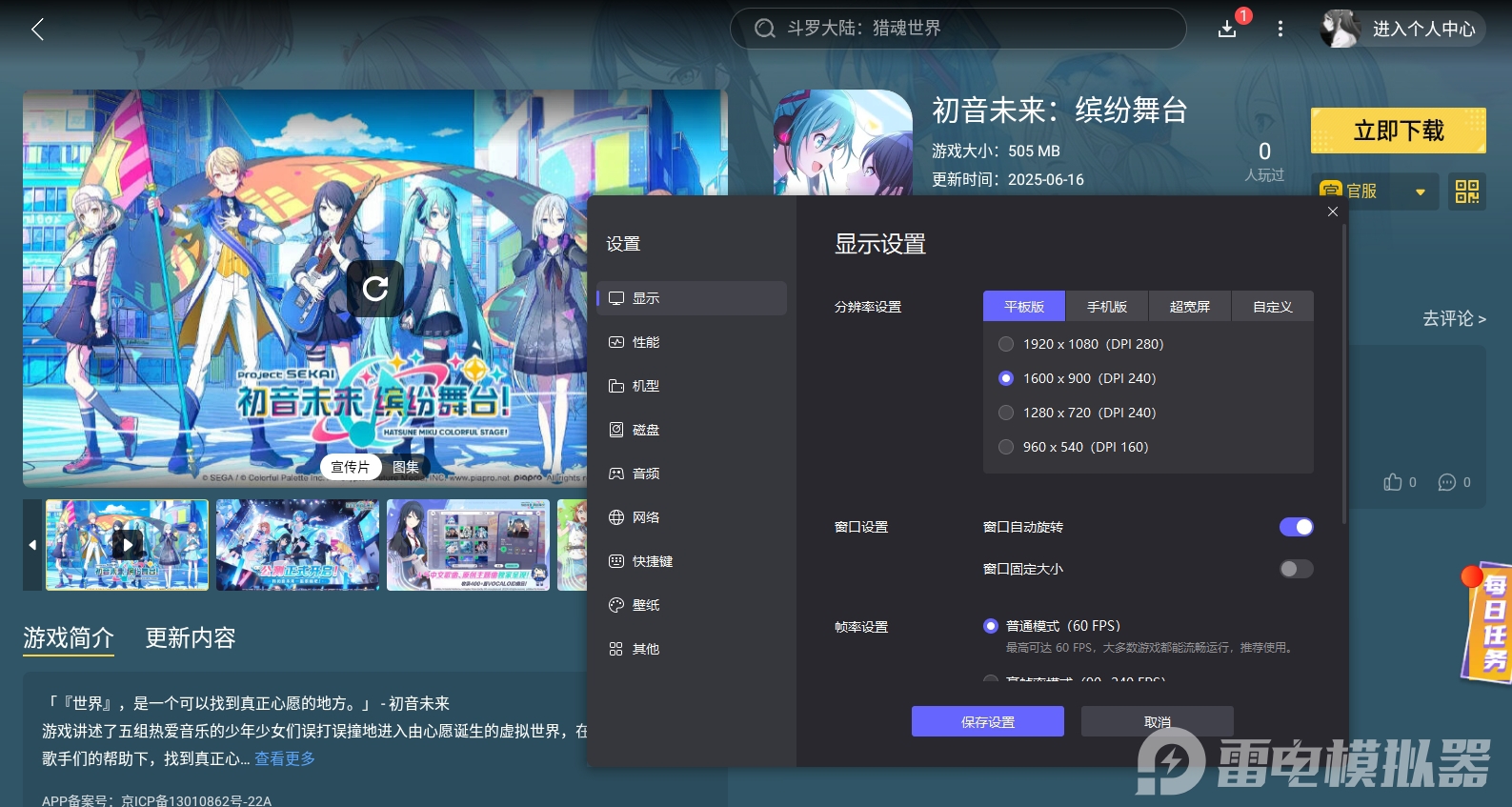The width and height of the screenshot is (1512, 807).
Task: Click the search magnifier icon
Action: 764,29
